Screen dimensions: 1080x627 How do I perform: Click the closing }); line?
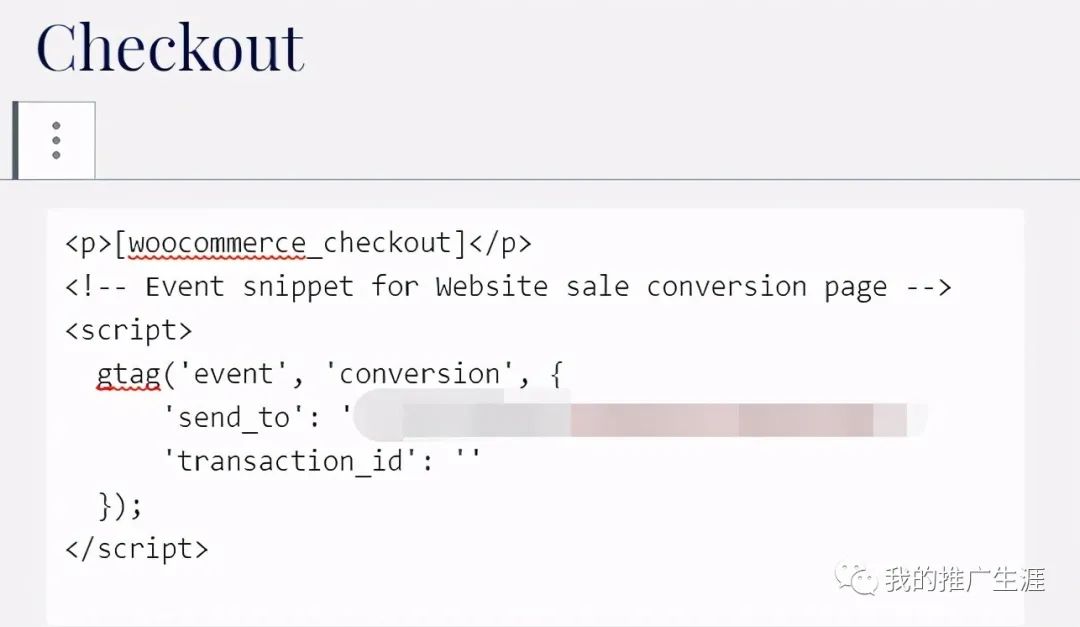point(120,505)
